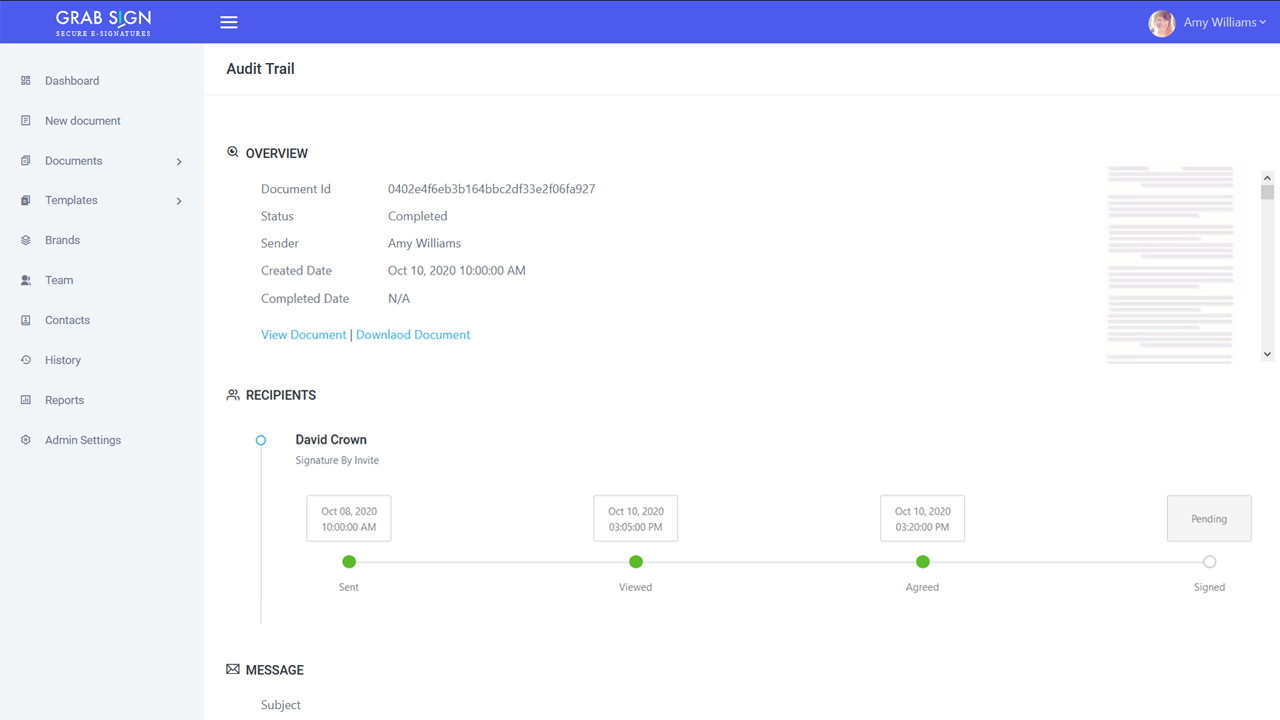Click the History clock icon
This screenshot has height=720, width=1280.
tap(26, 360)
